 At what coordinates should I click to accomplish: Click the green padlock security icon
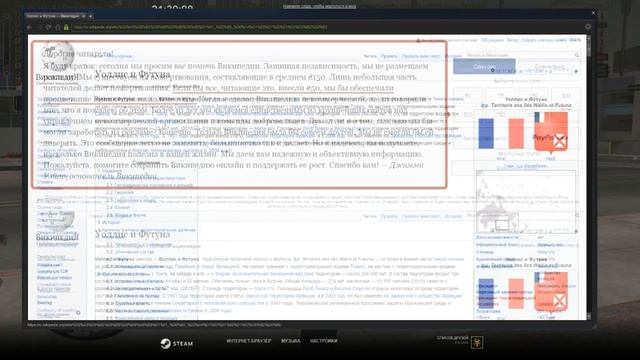pyautogui.click(x=66, y=27)
